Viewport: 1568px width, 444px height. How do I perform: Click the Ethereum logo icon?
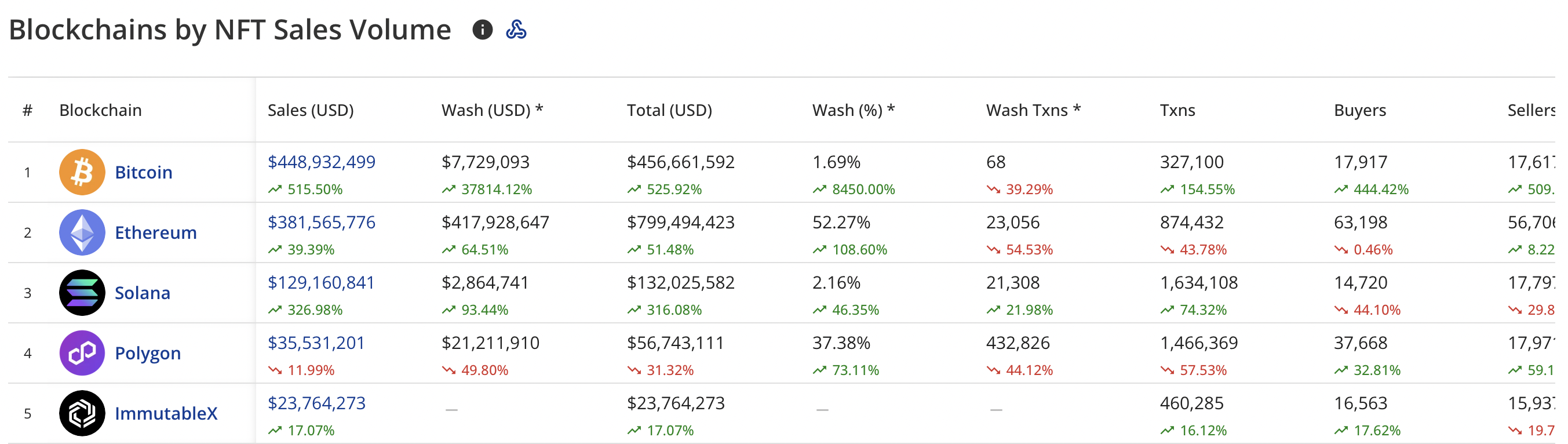coord(82,232)
